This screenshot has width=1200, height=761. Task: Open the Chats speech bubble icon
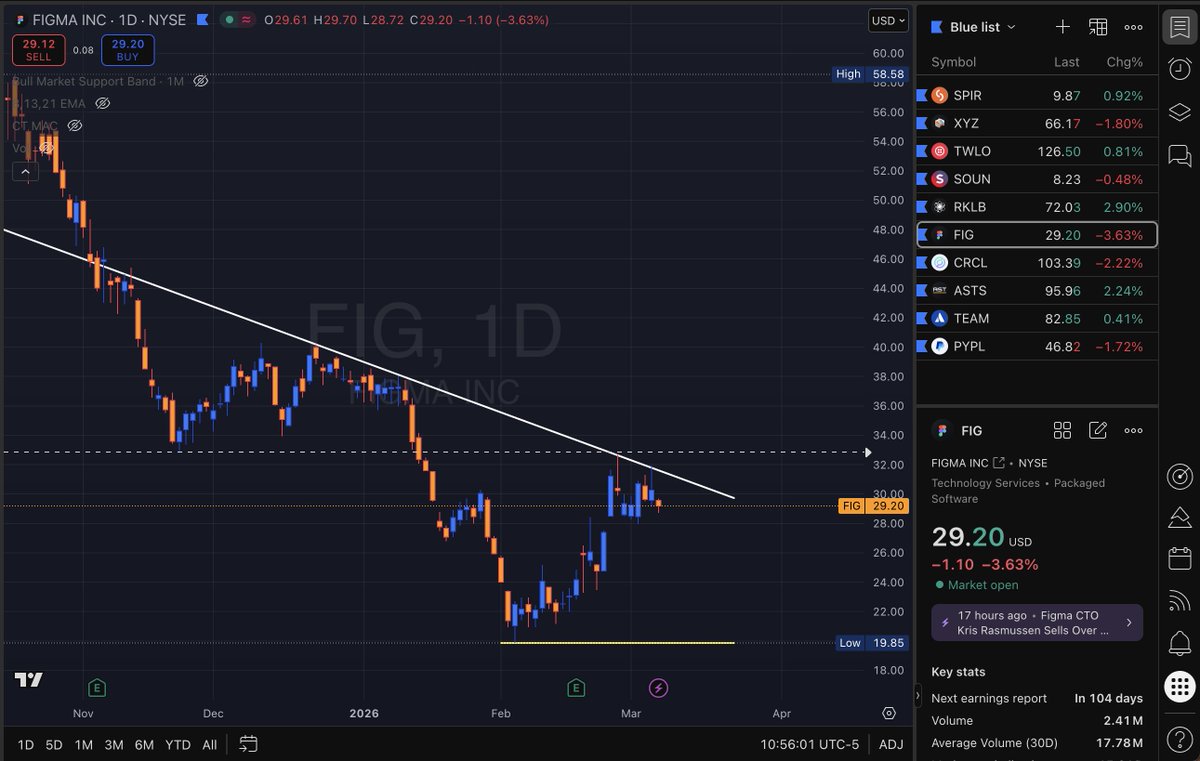(1179, 155)
